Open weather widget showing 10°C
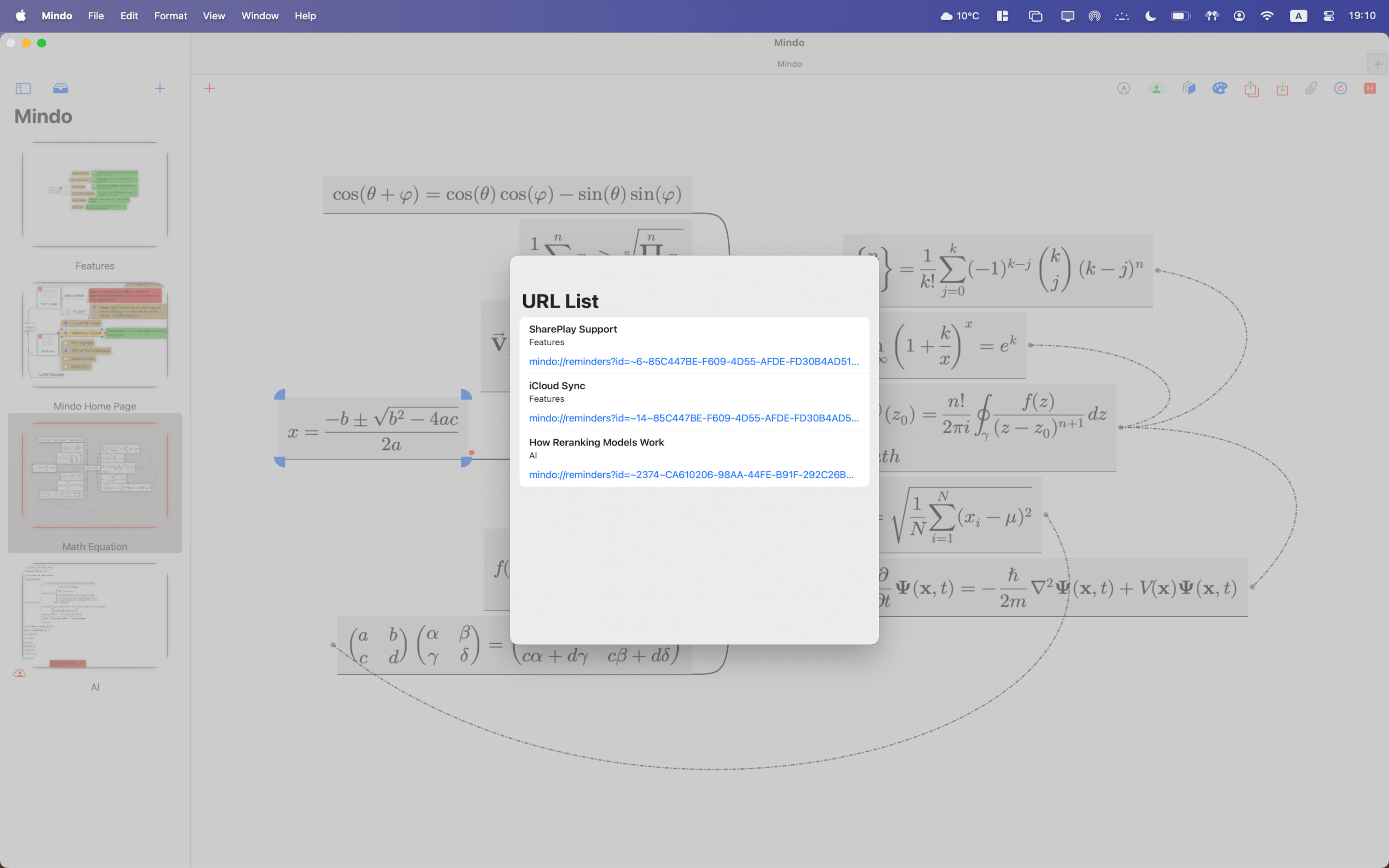Image resolution: width=1389 pixels, height=868 pixels. (960, 16)
